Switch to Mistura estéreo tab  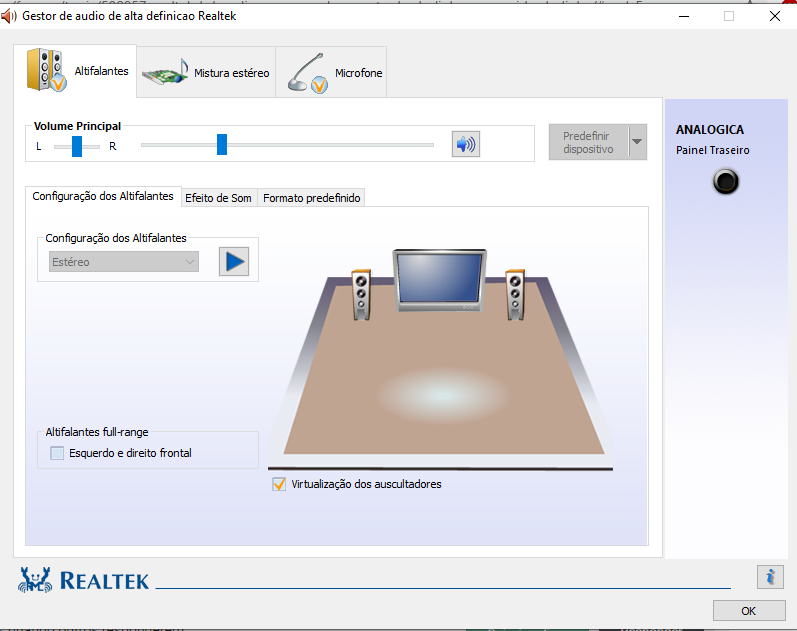coord(206,72)
